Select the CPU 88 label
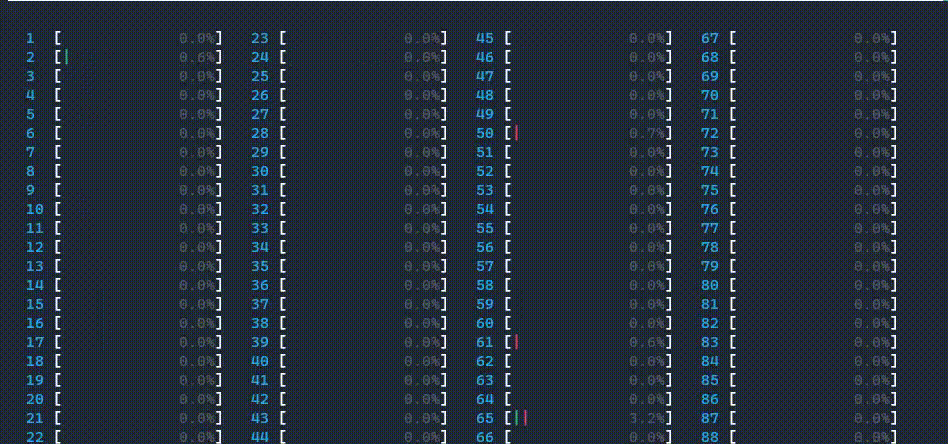The height and width of the screenshot is (444, 948). [709, 436]
